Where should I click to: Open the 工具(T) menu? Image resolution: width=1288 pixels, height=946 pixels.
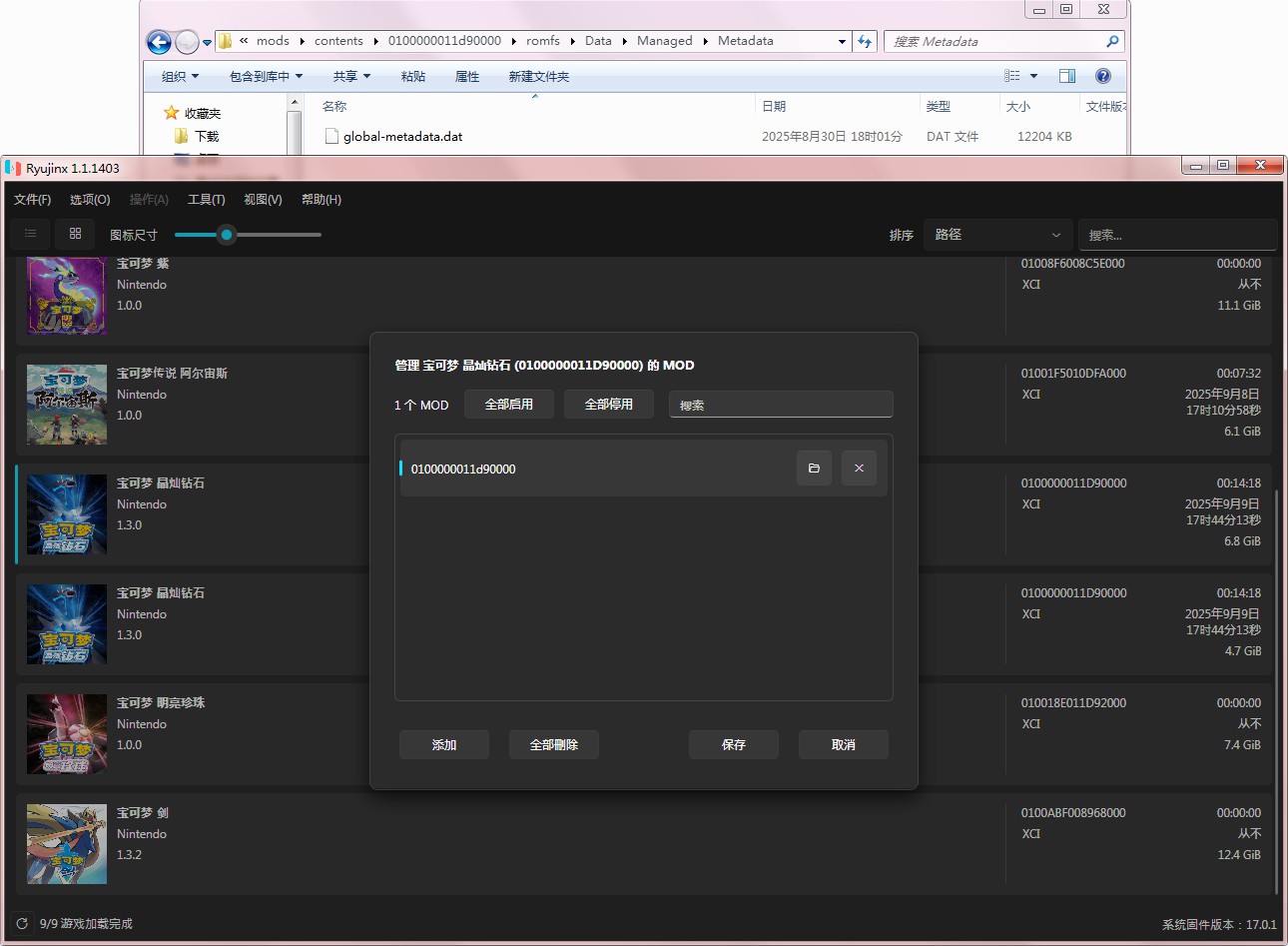206,200
